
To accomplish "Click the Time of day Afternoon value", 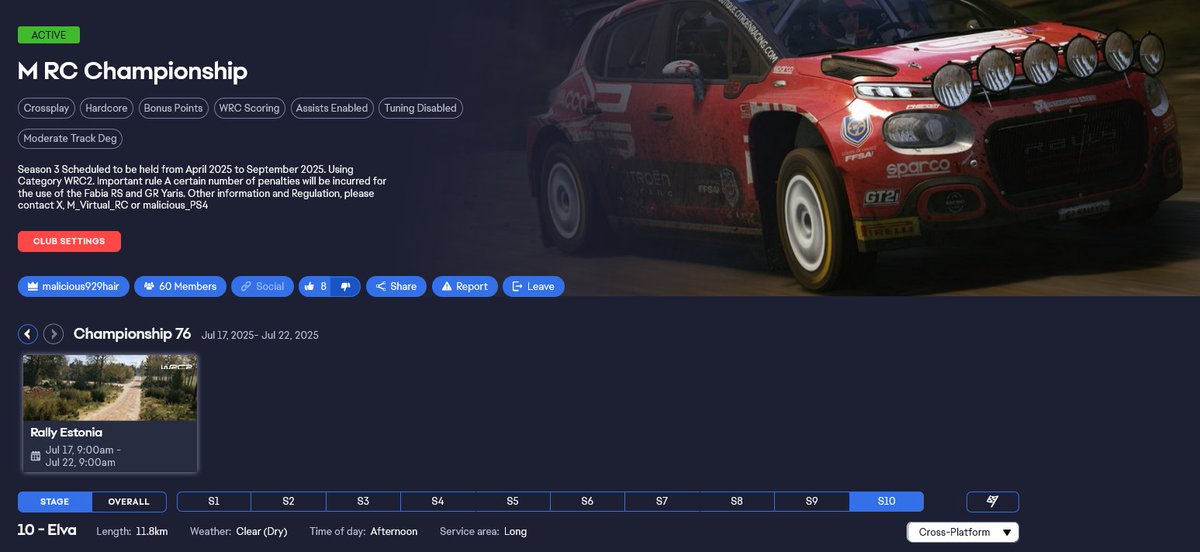I will pyautogui.click(x=394, y=532).
